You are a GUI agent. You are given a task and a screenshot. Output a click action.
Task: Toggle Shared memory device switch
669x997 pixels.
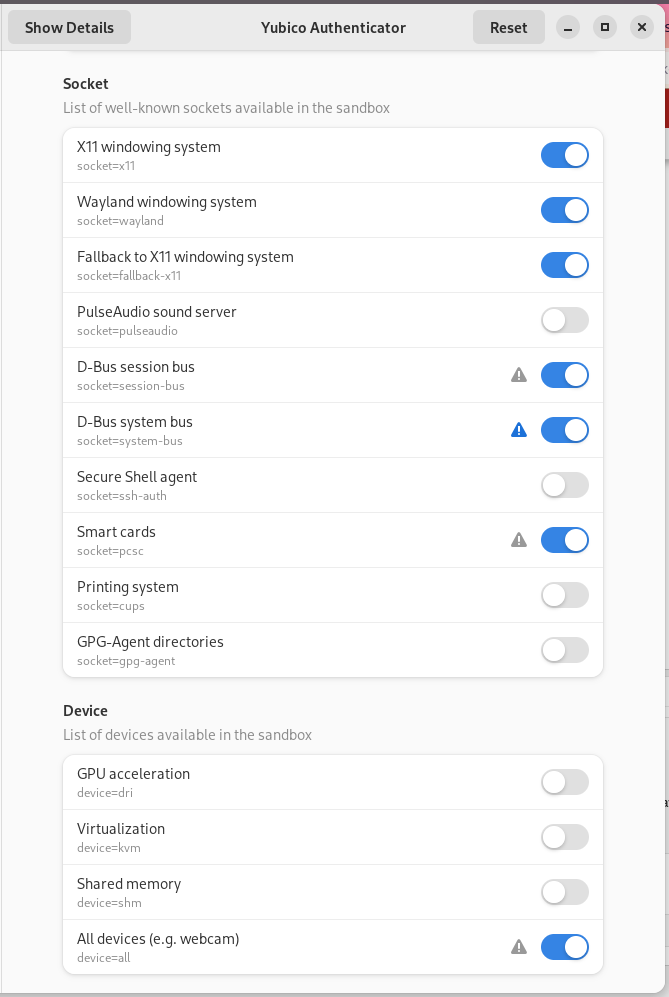tap(564, 892)
